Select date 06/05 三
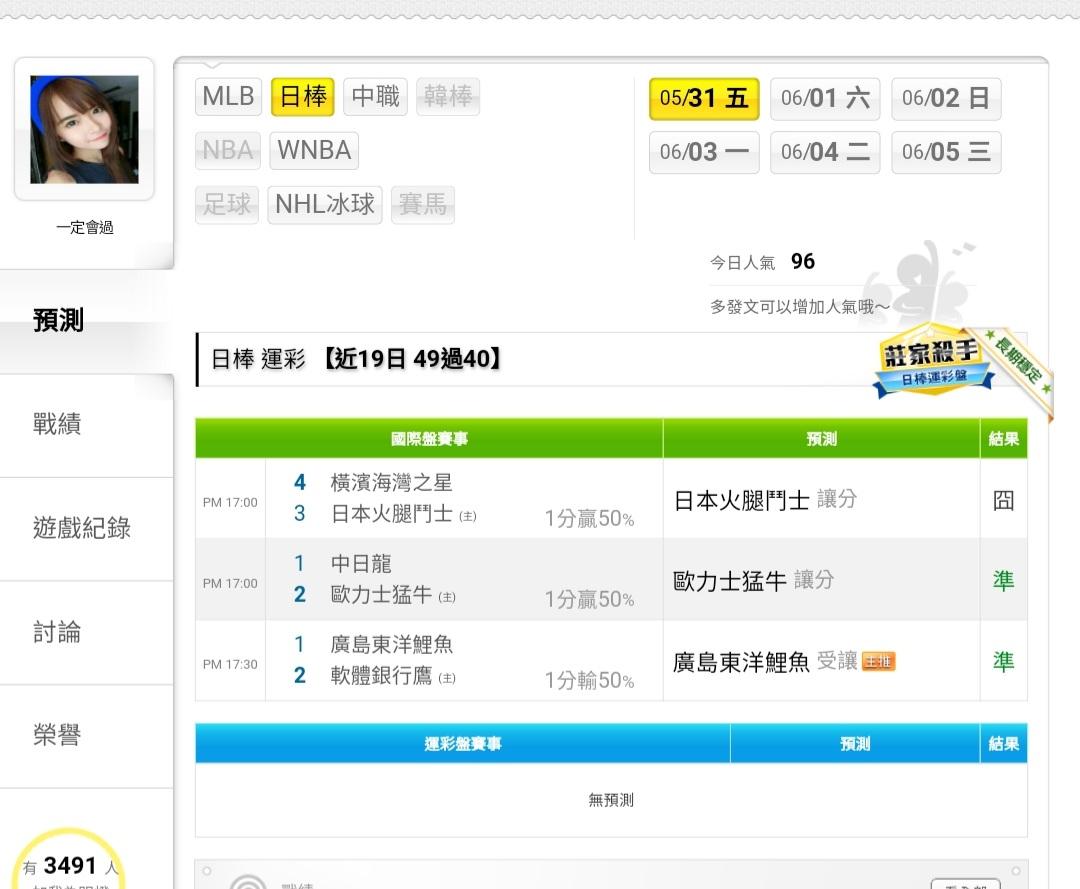 [946, 152]
